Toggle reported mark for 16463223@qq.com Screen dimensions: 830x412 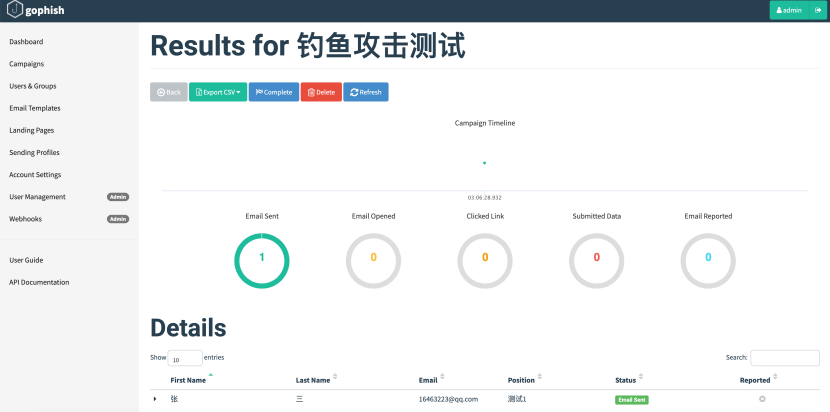click(762, 399)
